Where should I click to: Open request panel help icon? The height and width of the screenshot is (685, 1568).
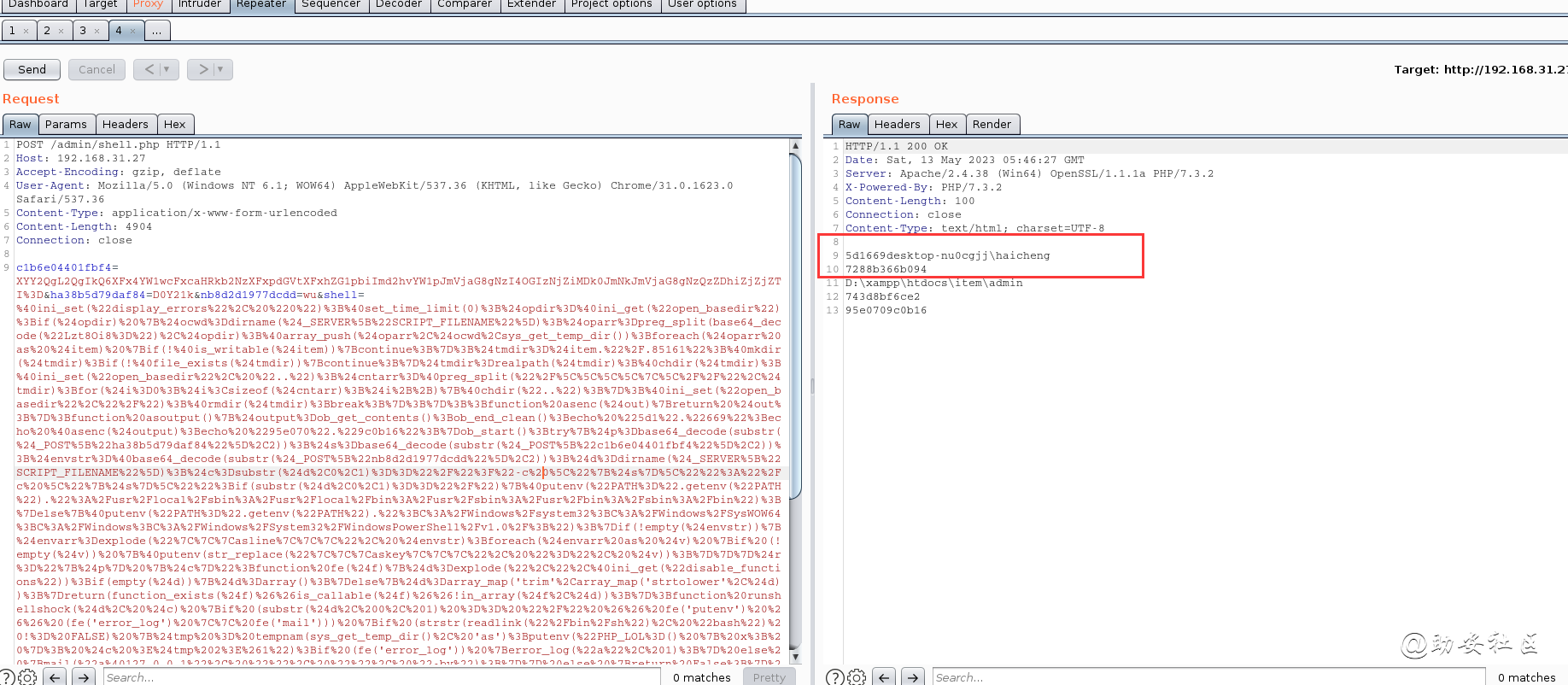7,677
